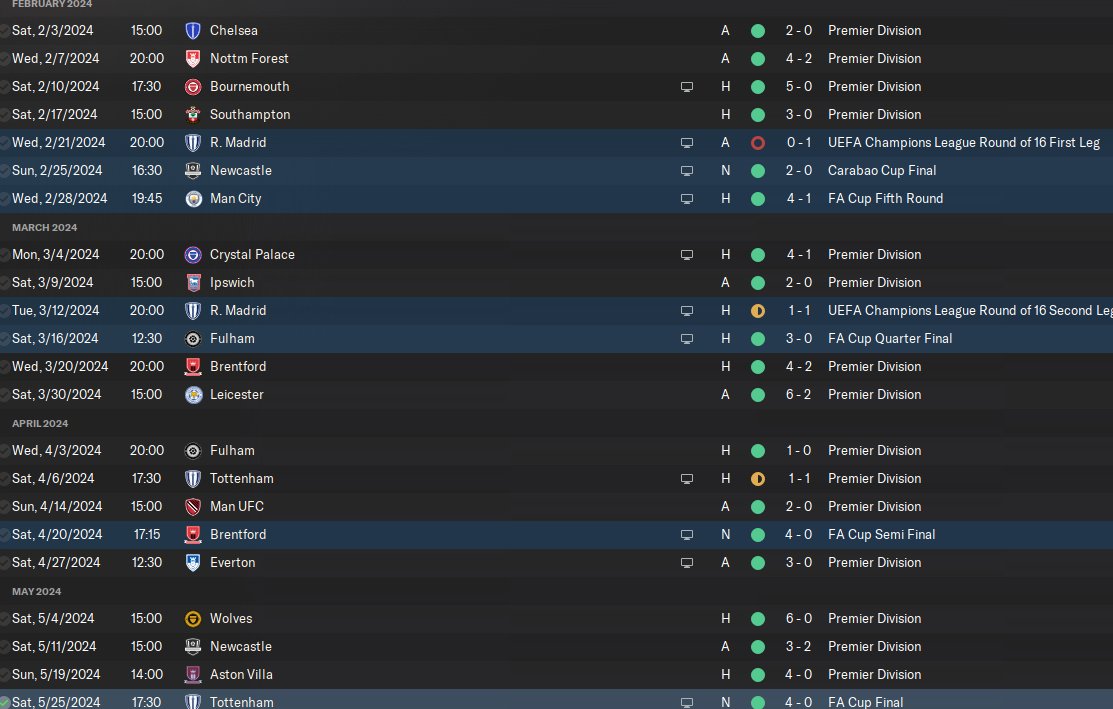This screenshot has width=1113, height=709.
Task: Click the Ipswich club crest
Action: tap(193, 283)
